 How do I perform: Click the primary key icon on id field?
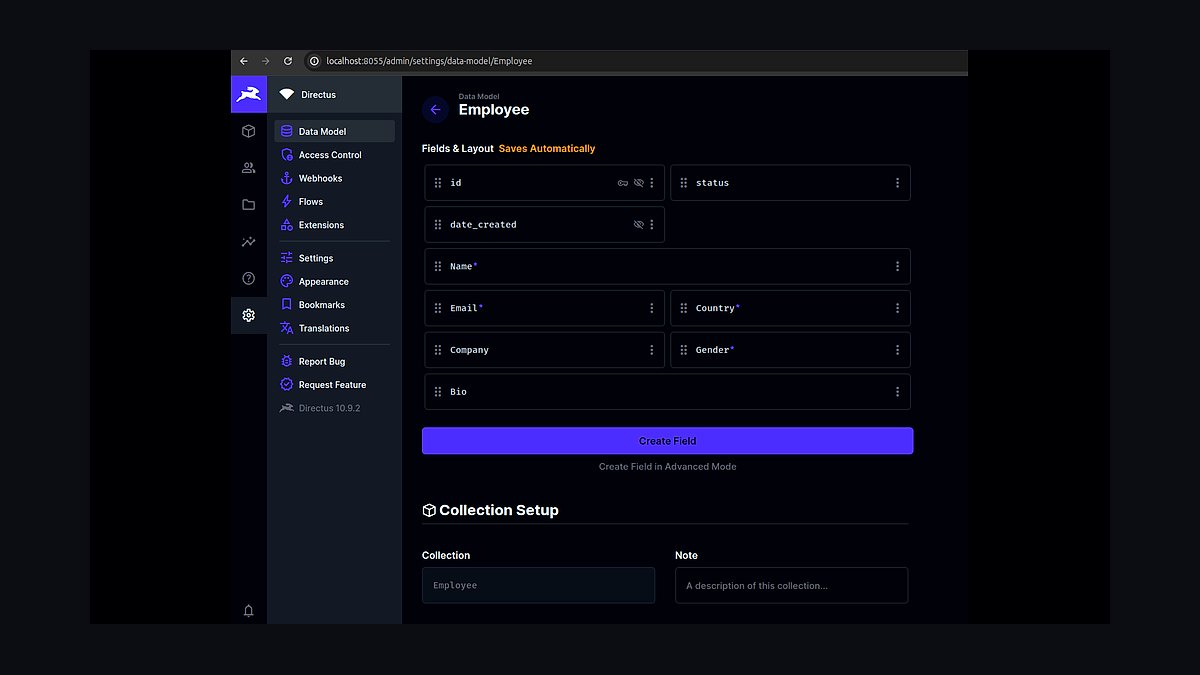tap(622, 183)
